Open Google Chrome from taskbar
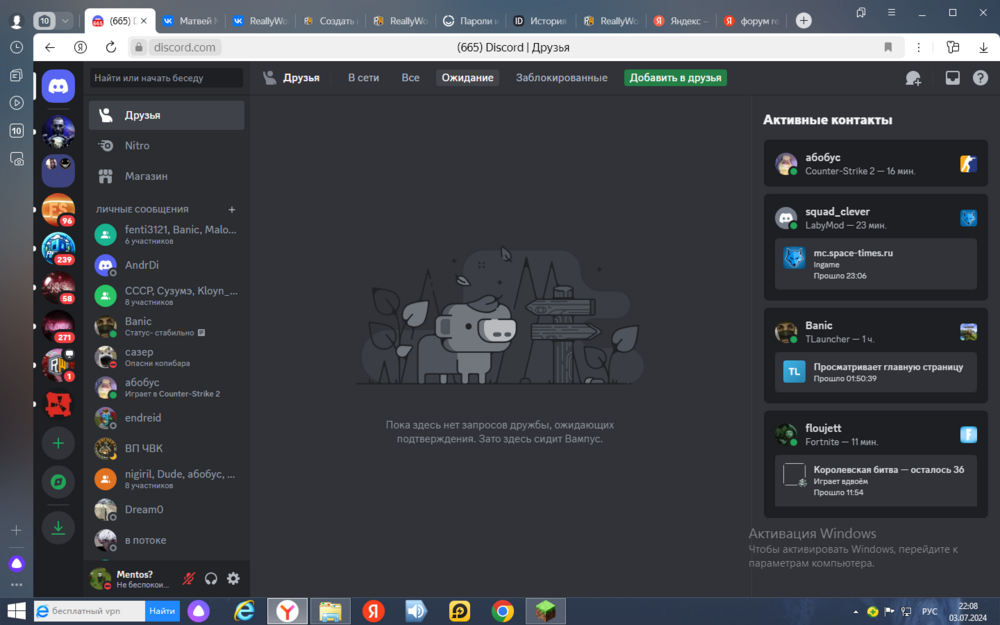Screen dimensions: 1000x625 [503, 611]
